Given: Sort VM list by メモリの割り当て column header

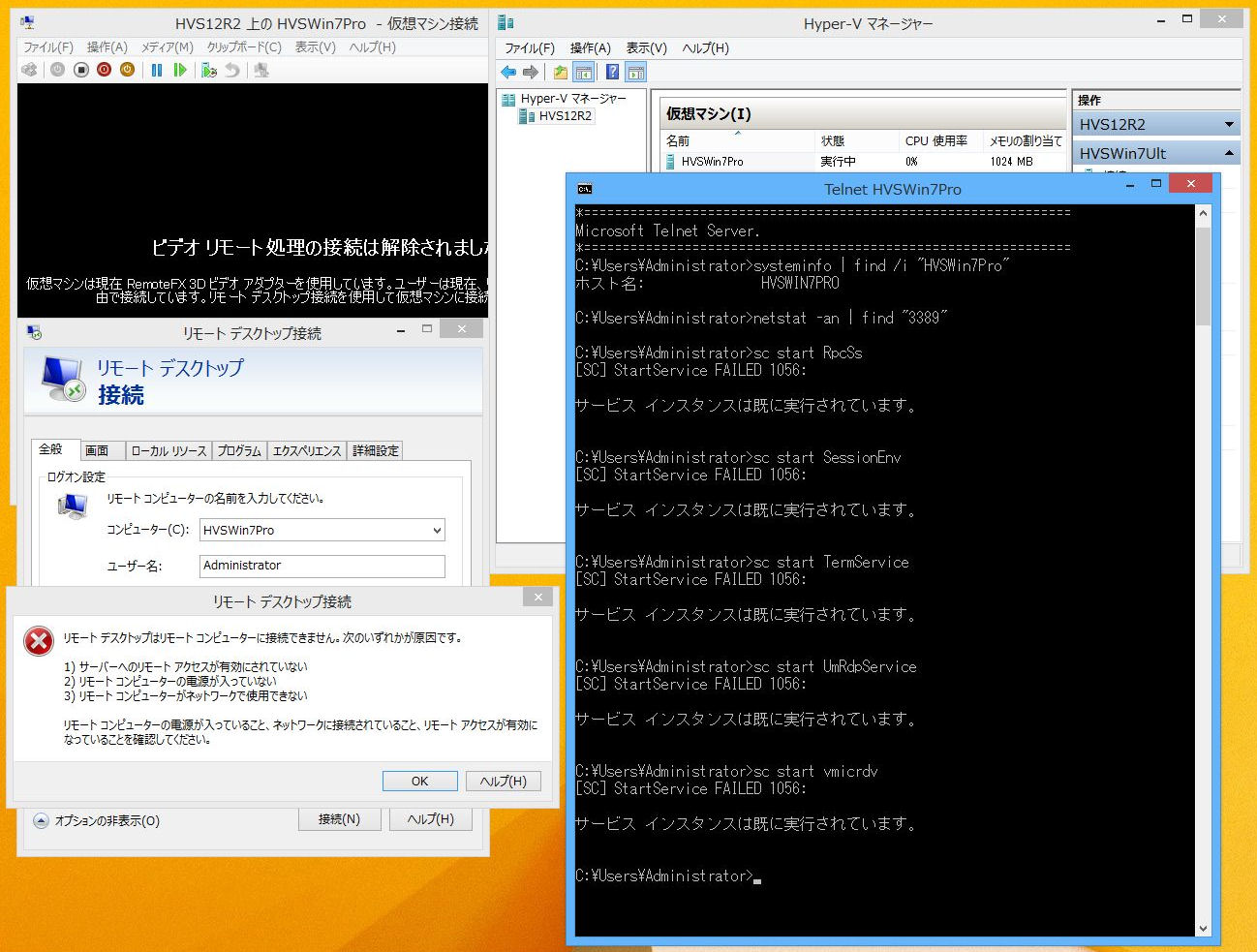Looking at the screenshot, I should point(1025,140).
